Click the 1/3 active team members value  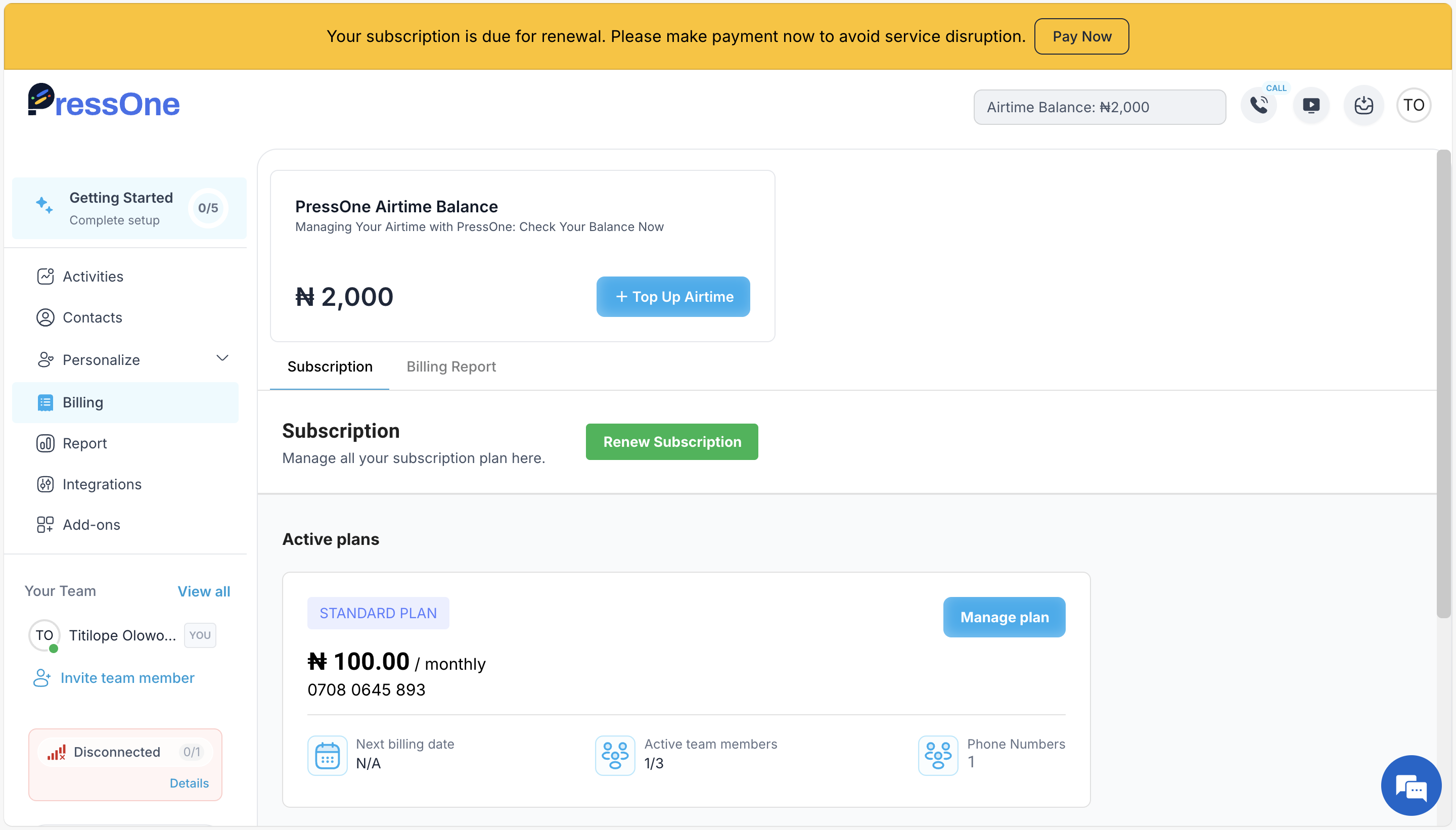tap(653, 763)
